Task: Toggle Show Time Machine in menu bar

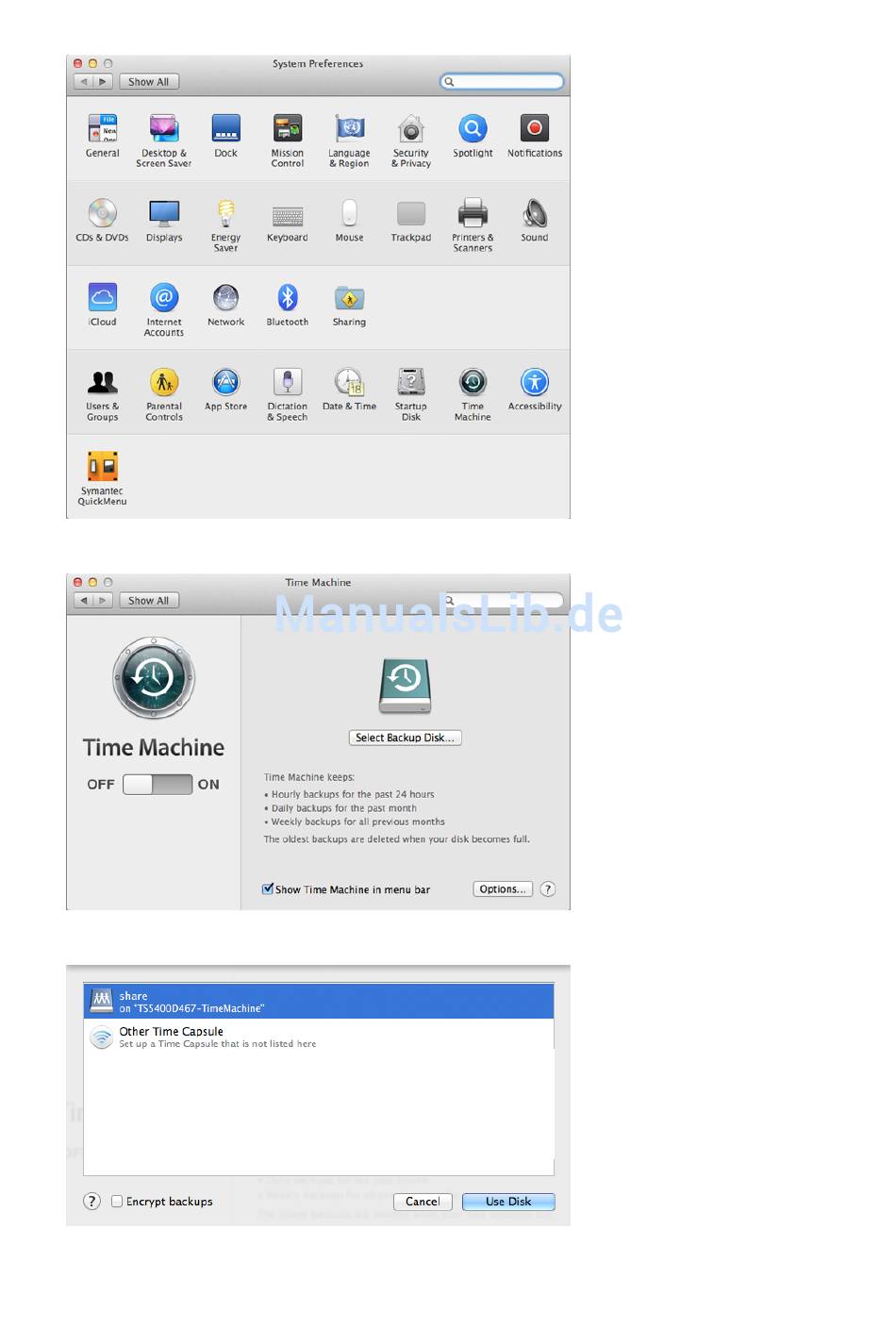Action: (x=268, y=888)
